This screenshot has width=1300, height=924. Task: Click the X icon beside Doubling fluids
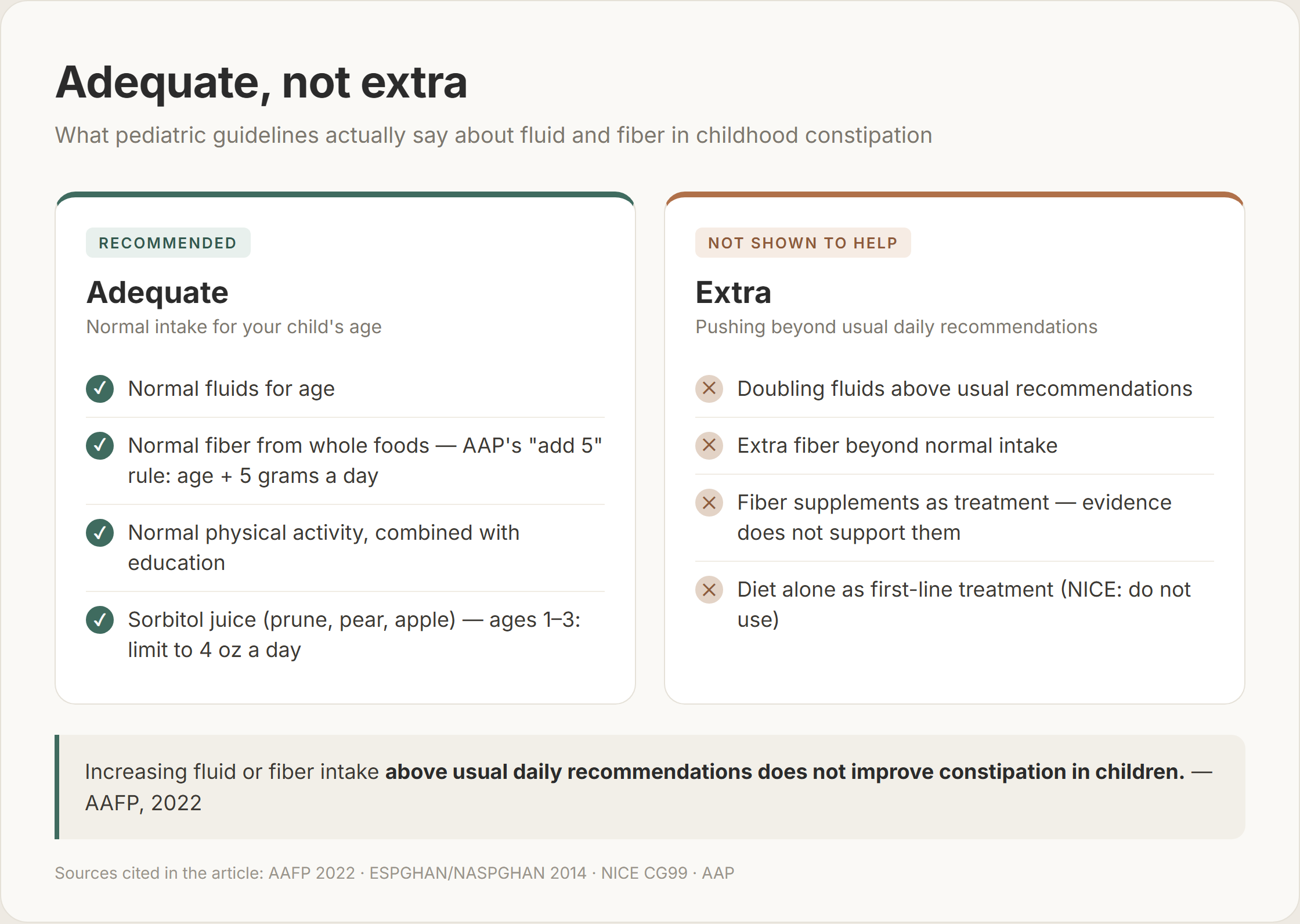709,389
